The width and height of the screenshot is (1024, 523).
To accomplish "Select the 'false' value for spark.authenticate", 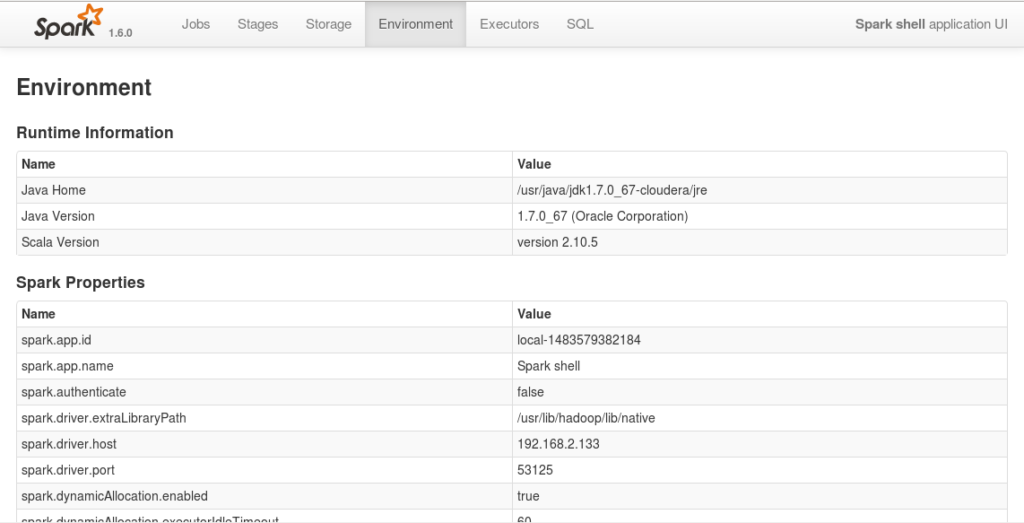I will click(x=530, y=392).
